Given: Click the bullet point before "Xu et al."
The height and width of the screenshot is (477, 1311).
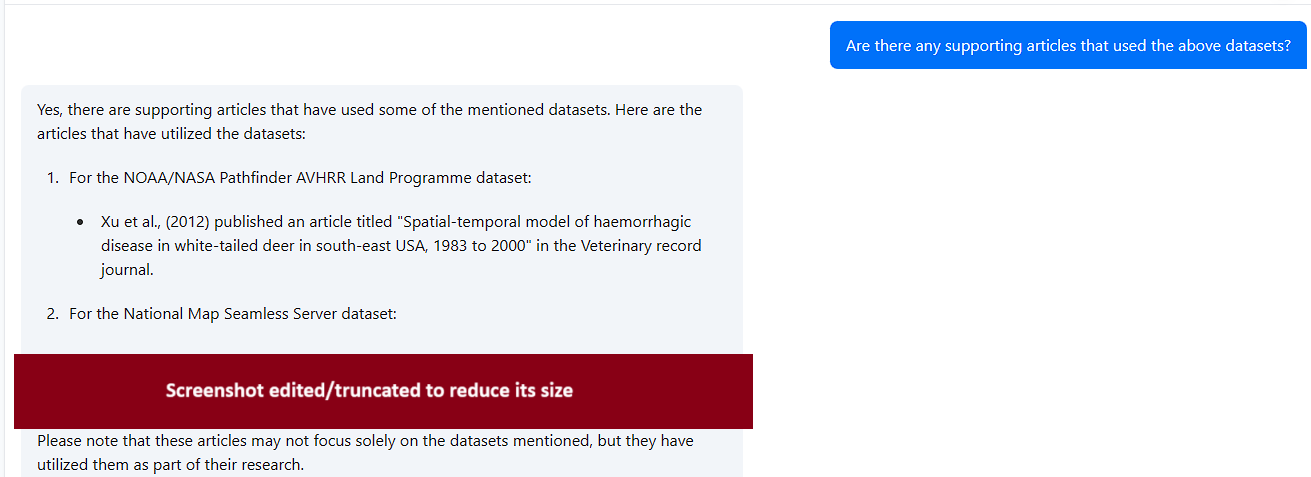Looking at the screenshot, I should [x=81, y=222].
